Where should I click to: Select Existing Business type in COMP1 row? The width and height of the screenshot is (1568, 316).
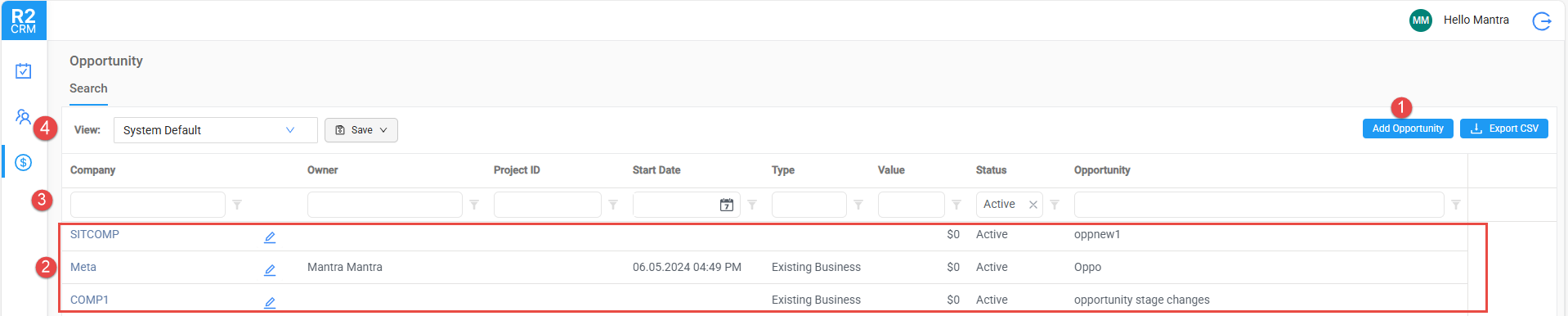(x=816, y=300)
